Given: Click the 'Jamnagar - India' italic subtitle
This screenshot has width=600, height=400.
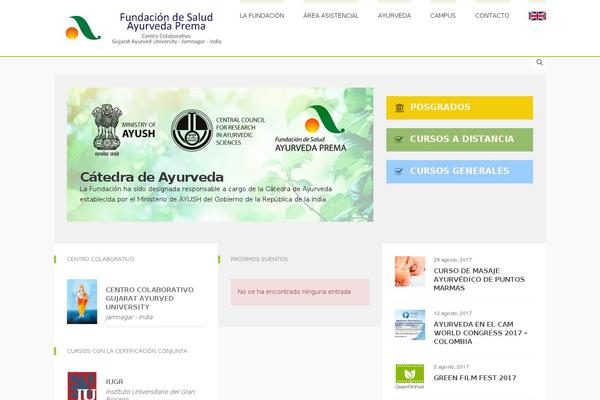Looking at the screenshot, I should [x=129, y=317].
